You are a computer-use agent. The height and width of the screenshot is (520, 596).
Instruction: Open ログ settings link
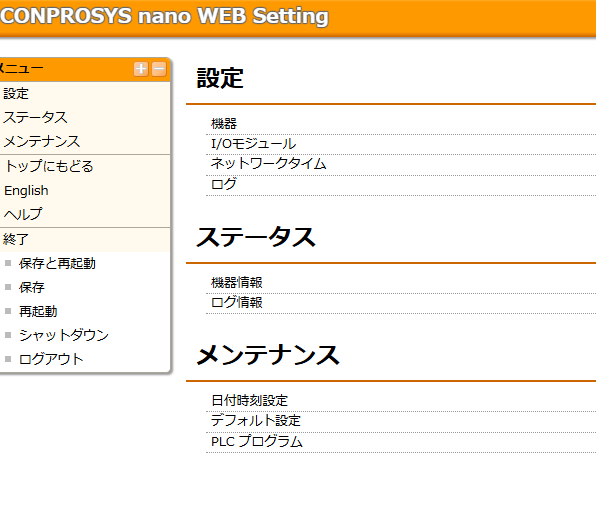(x=224, y=184)
